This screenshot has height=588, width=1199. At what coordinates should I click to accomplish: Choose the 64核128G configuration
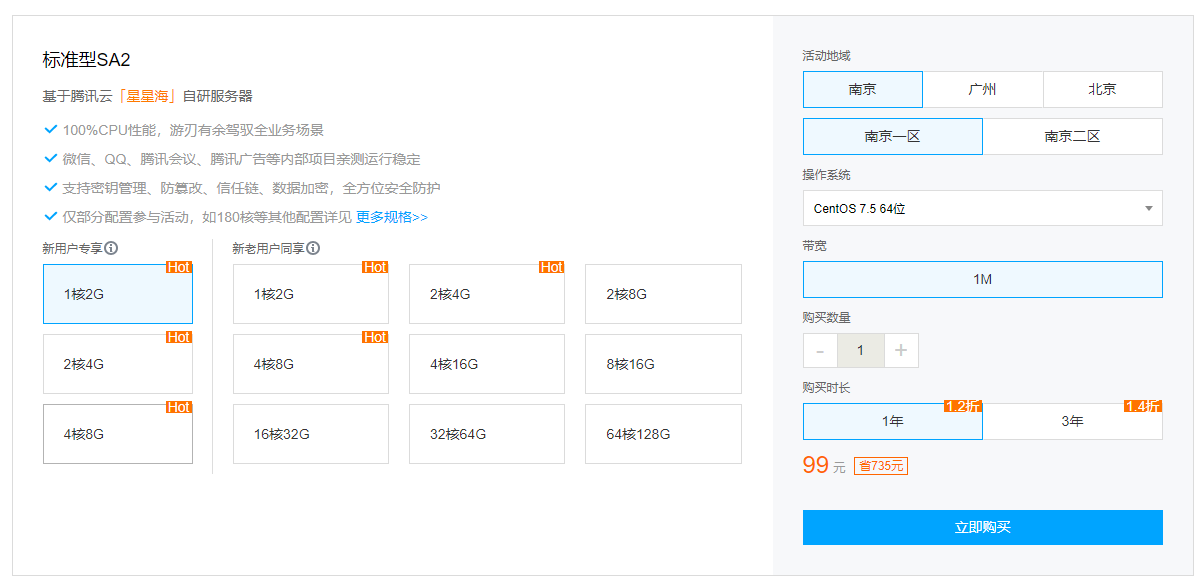coord(663,434)
